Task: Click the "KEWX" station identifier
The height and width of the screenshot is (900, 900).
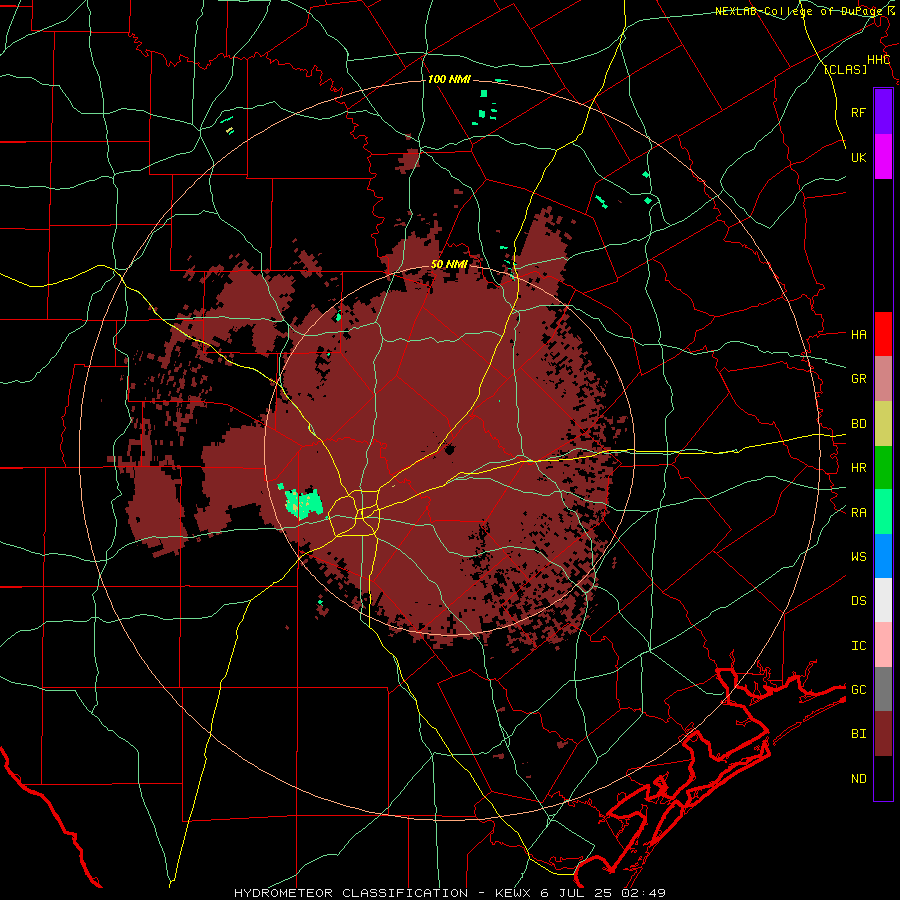Action: tap(514, 893)
